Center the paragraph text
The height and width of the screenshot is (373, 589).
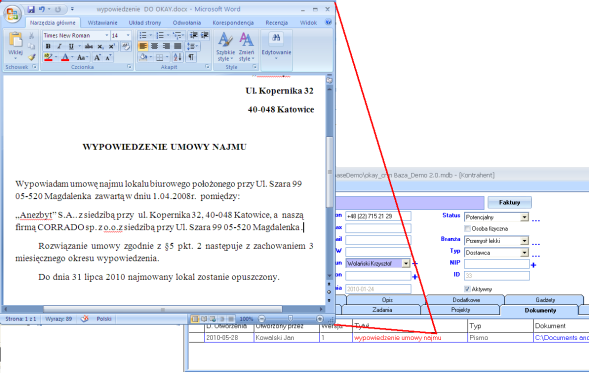tap(154, 46)
